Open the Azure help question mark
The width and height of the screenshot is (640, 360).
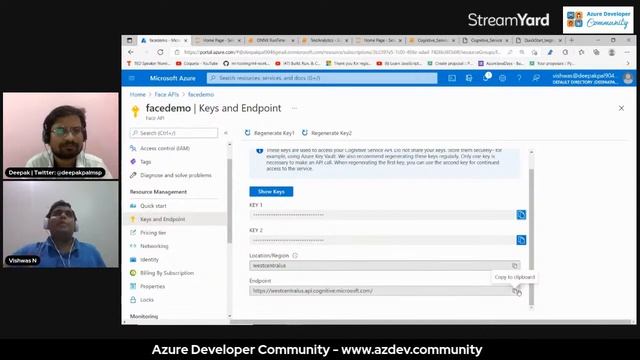click(519, 78)
